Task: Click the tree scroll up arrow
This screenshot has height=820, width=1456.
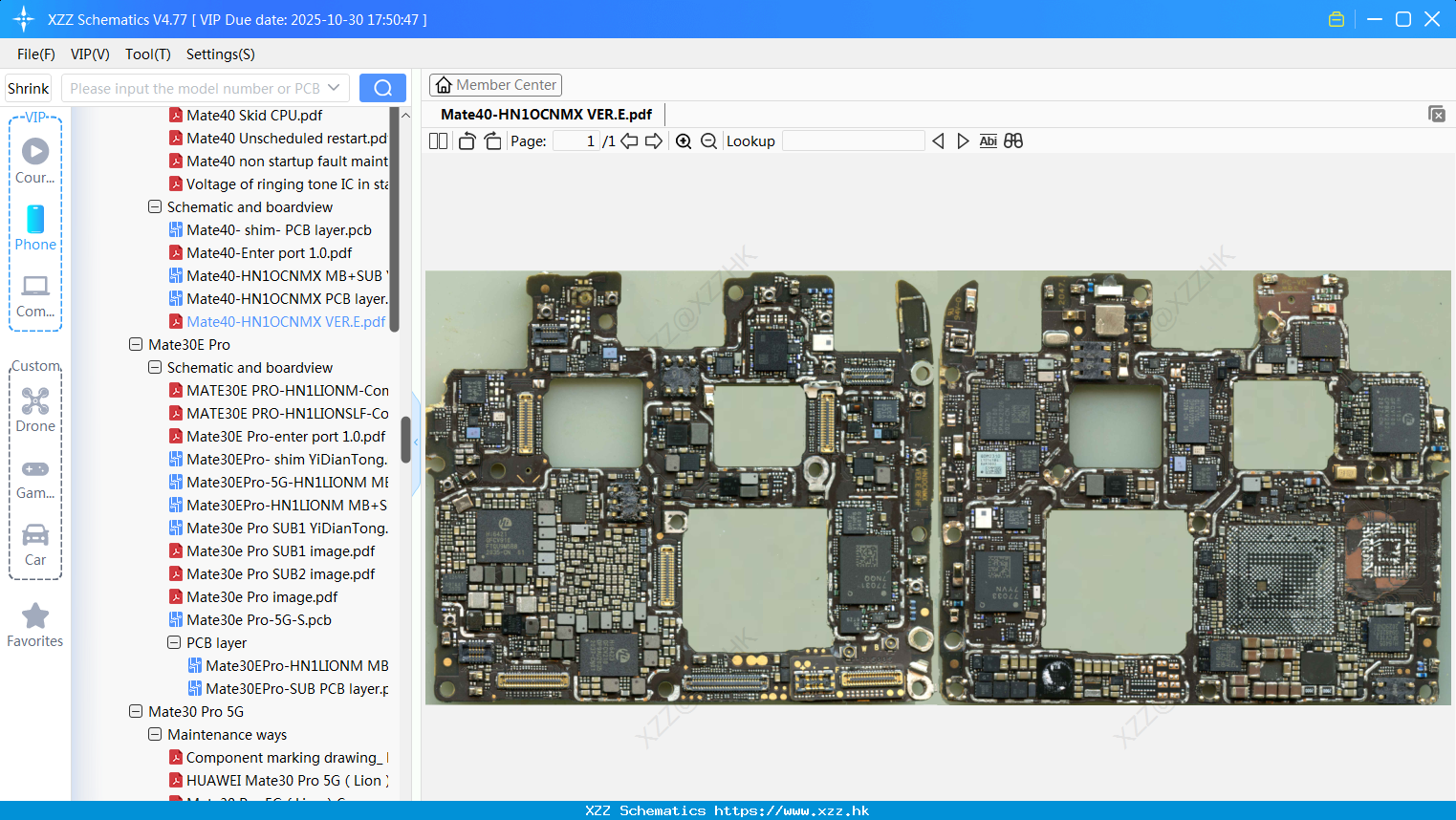Action: pyautogui.click(x=405, y=115)
